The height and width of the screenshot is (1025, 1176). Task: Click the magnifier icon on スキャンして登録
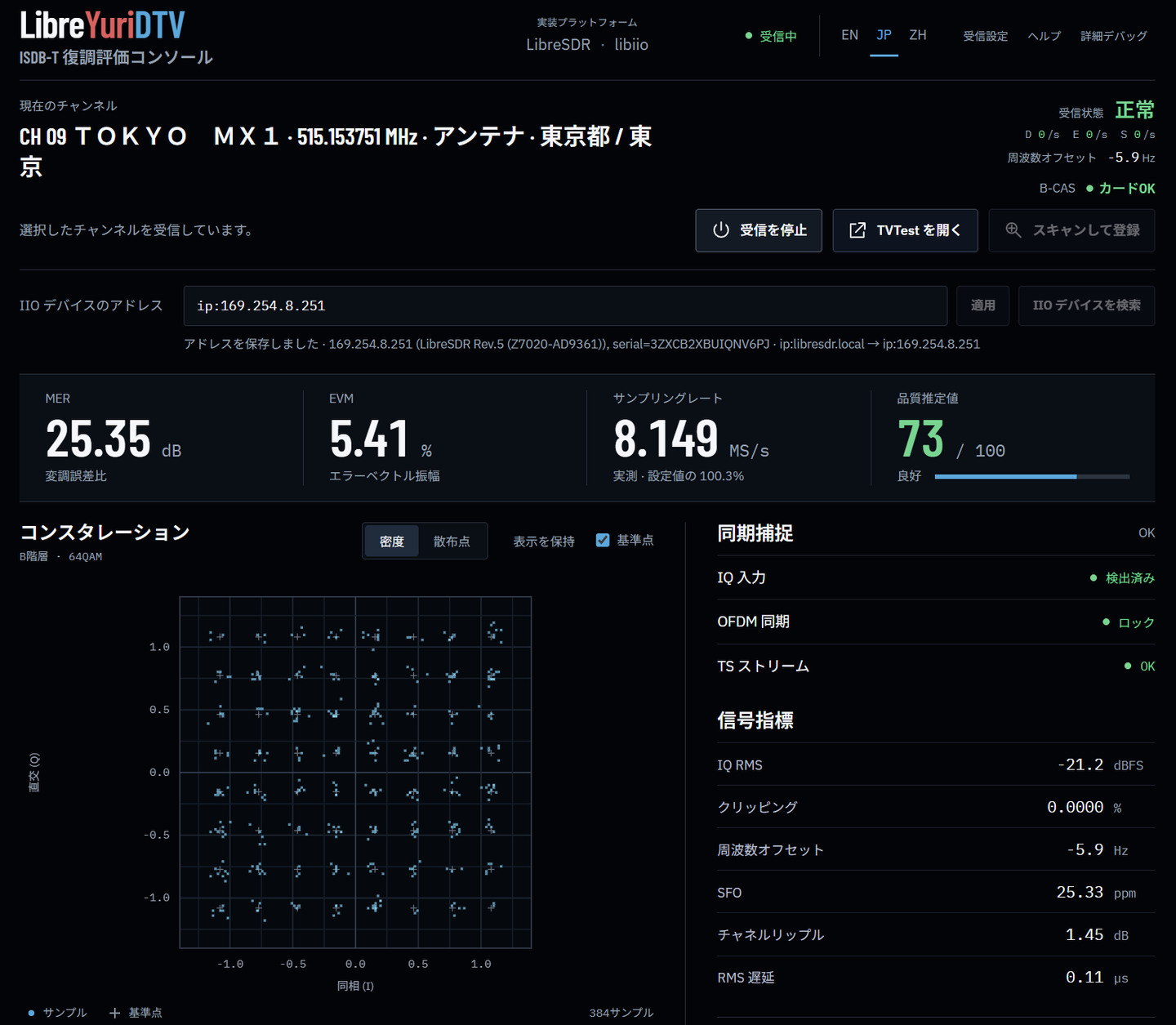tap(1013, 230)
